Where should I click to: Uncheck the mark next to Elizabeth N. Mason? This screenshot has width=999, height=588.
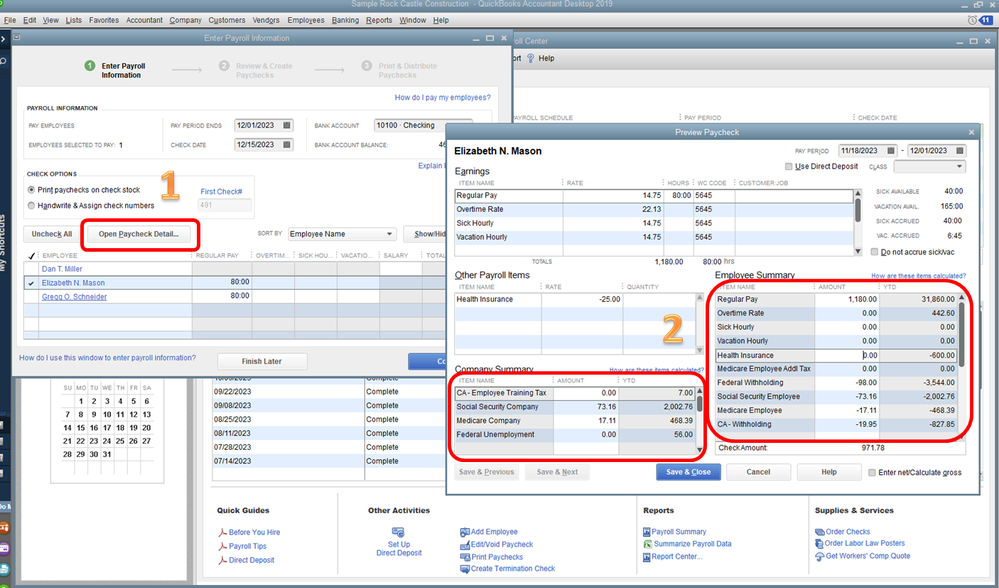tap(31, 283)
